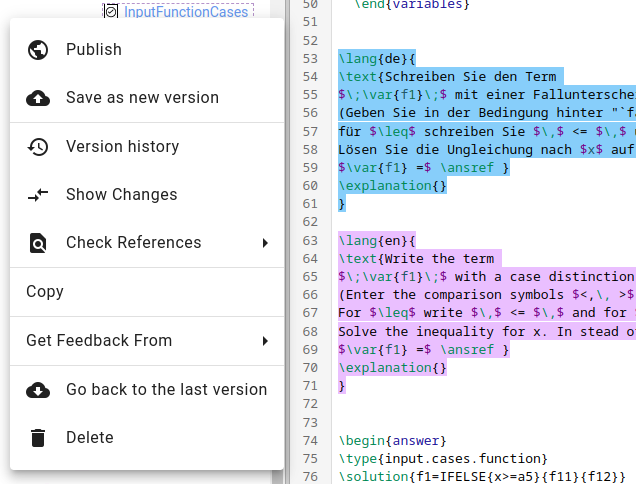The image size is (636, 484).
Task: Open Version history entry
Action: (x=147, y=146)
